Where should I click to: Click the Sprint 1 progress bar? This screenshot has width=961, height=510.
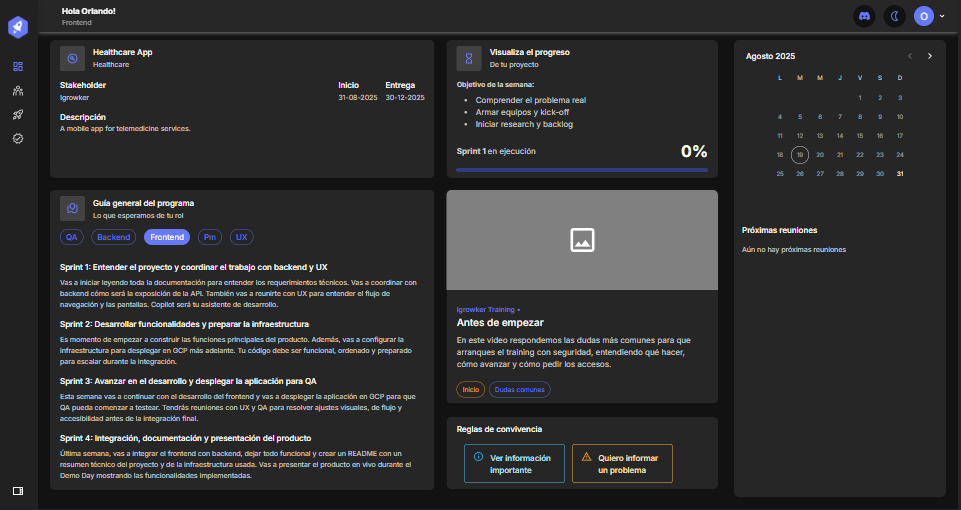point(582,170)
